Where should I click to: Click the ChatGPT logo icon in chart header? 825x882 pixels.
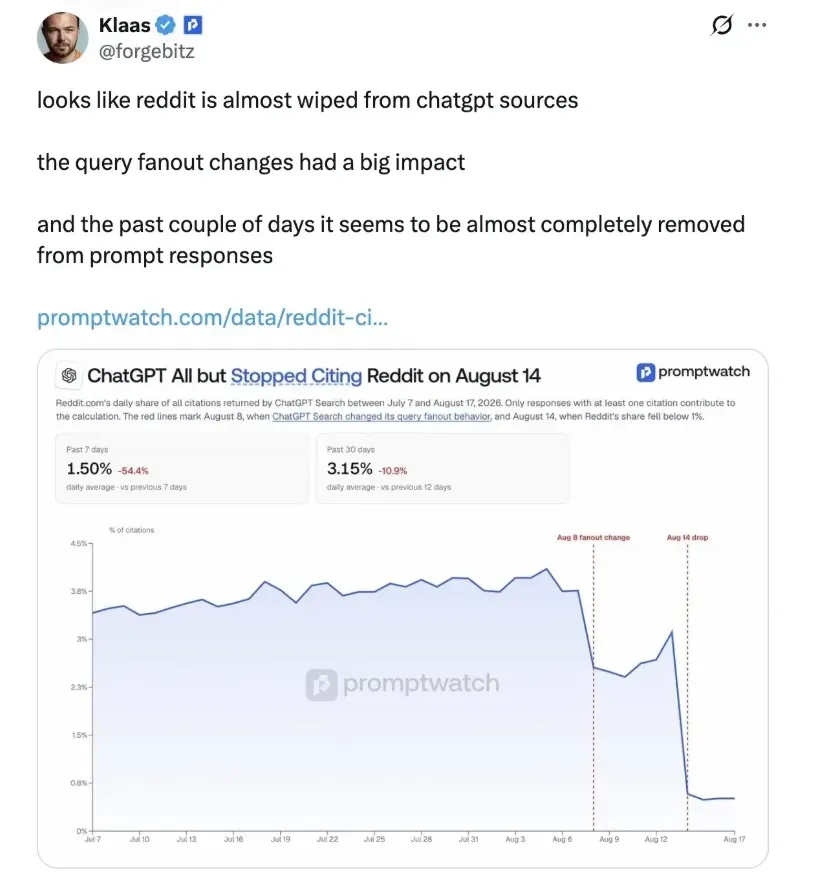tap(69, 375)
